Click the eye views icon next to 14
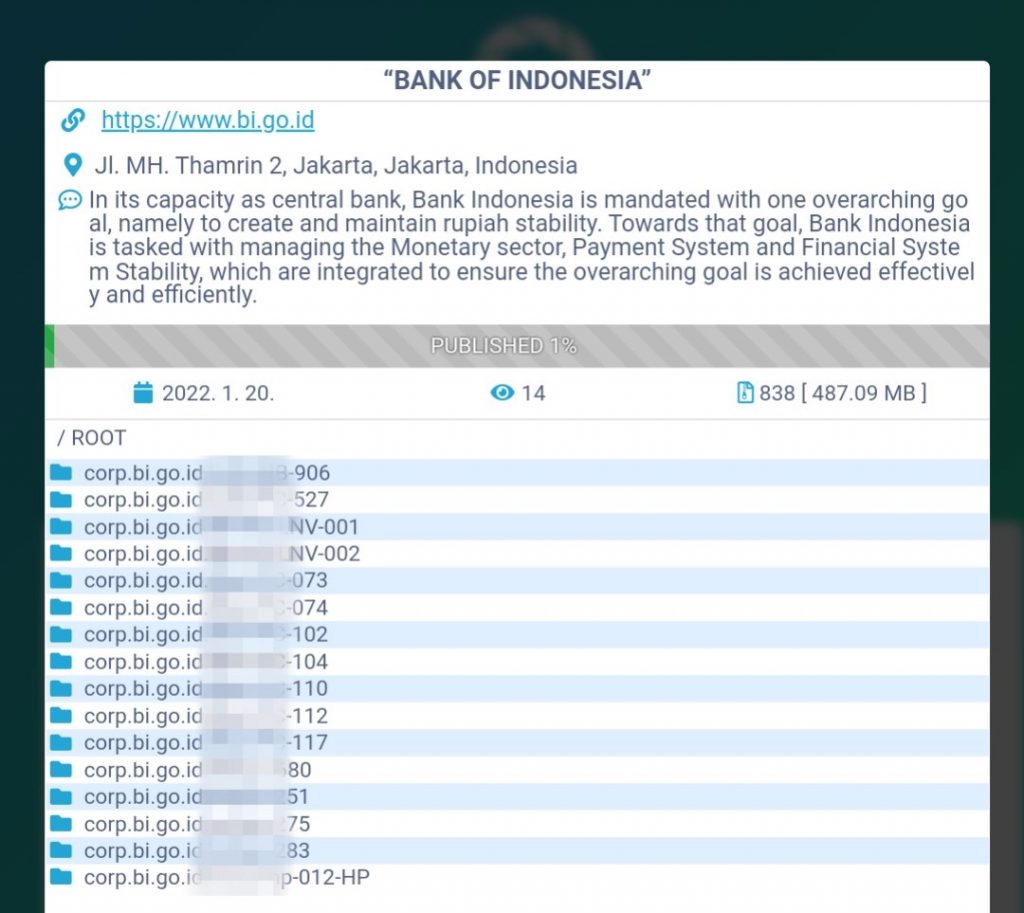 tap(502, 393)
